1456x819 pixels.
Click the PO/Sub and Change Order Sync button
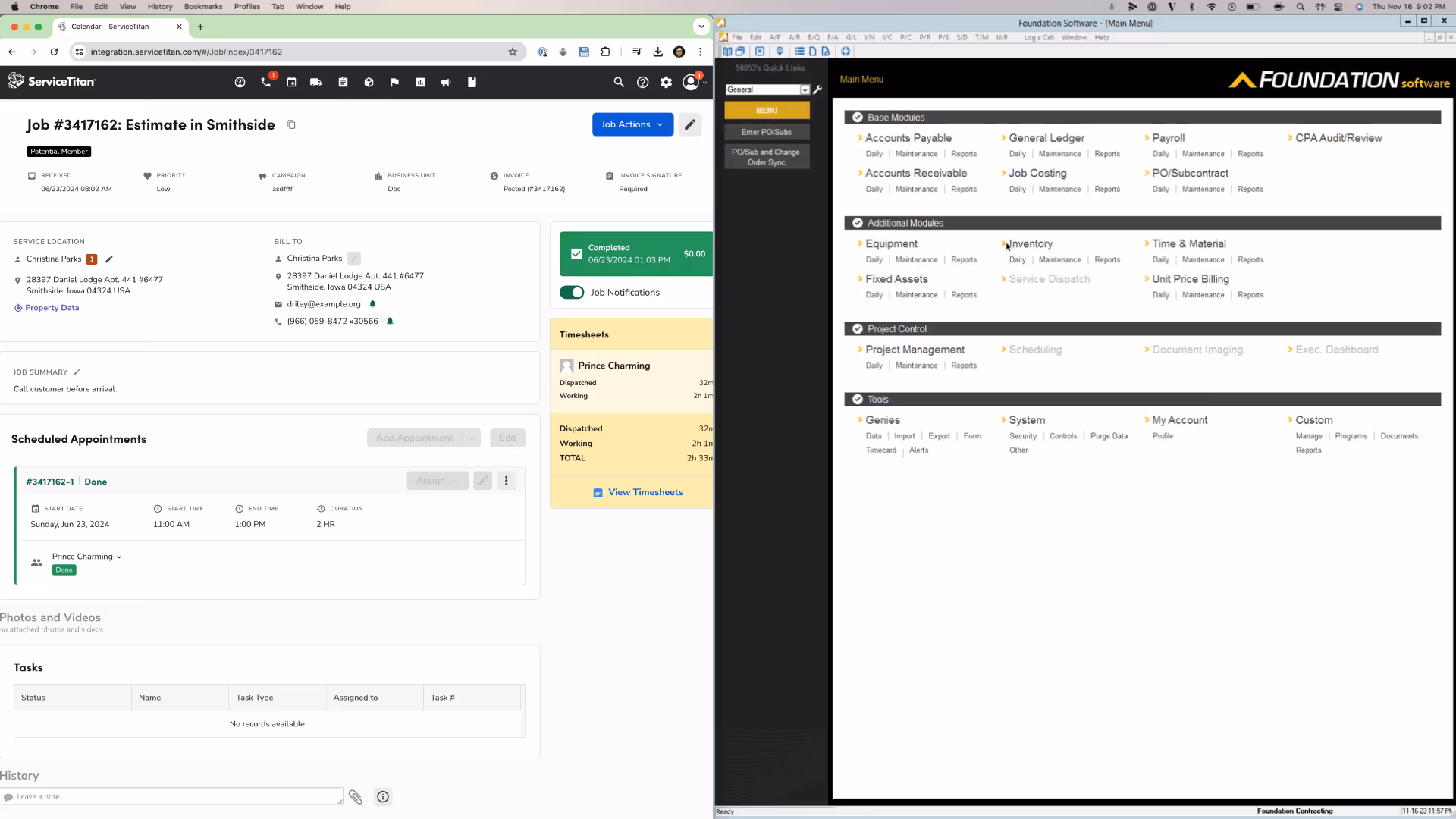767,157
